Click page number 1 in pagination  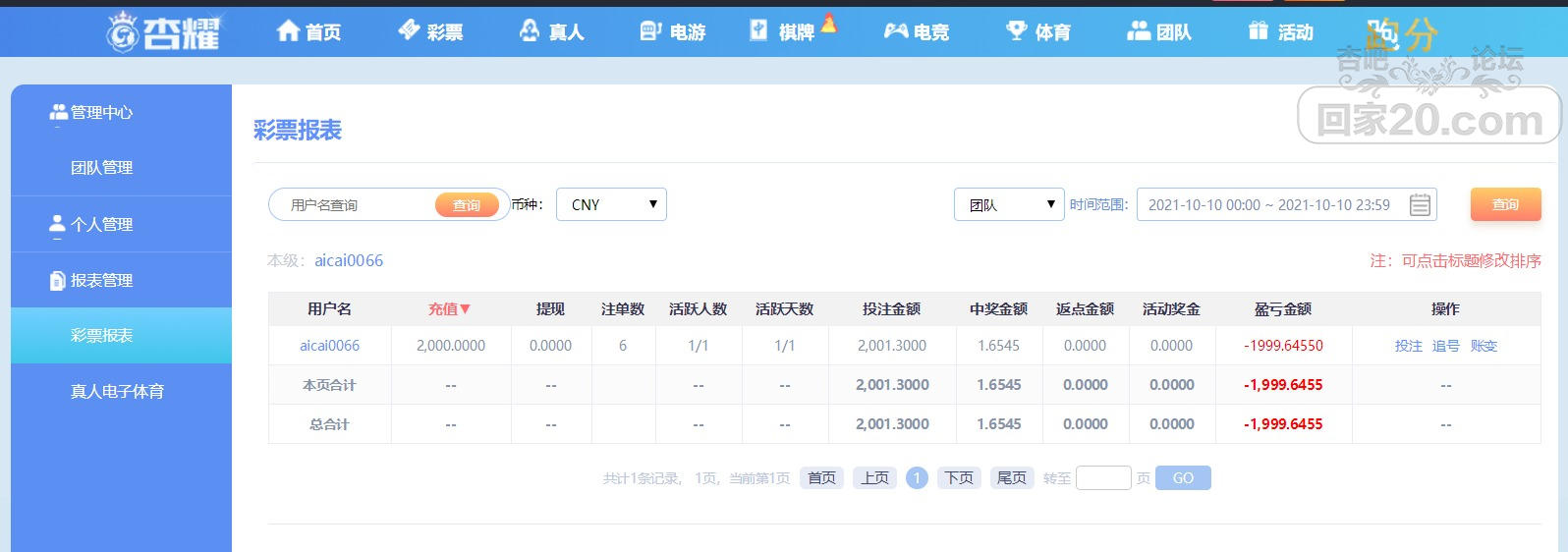[x=917, y=477]
